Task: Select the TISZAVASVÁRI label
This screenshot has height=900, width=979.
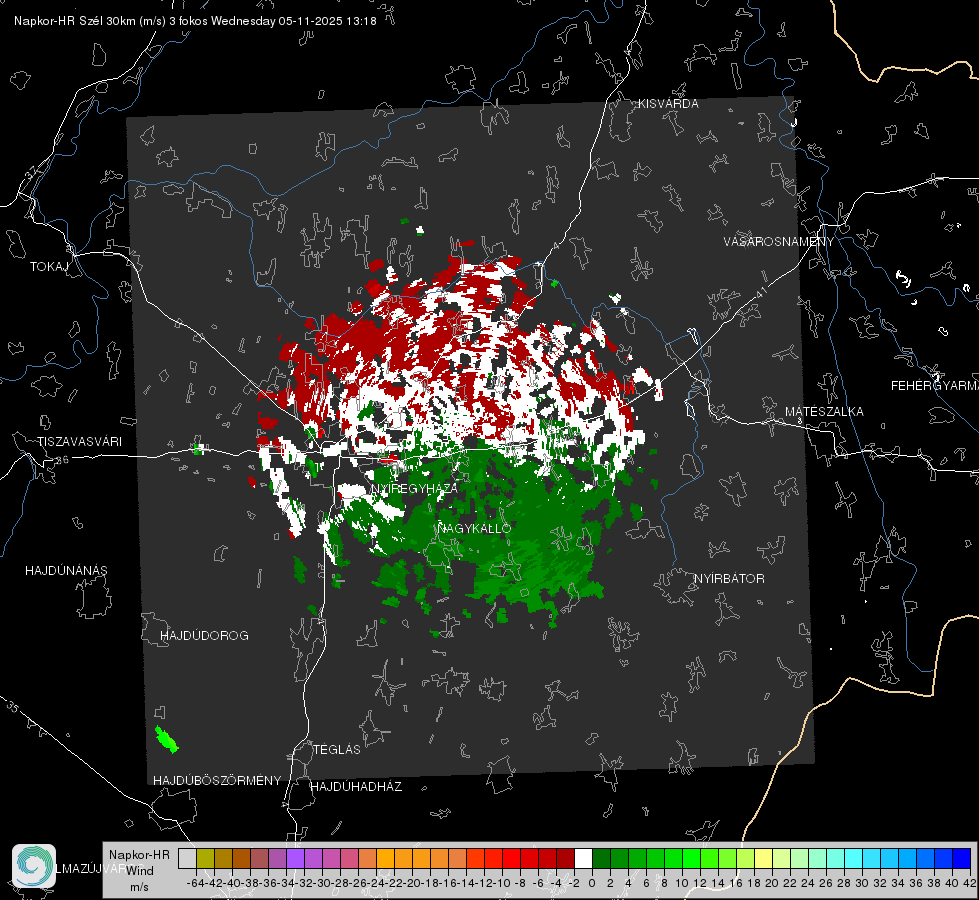Action: click(x=79, y=442)
